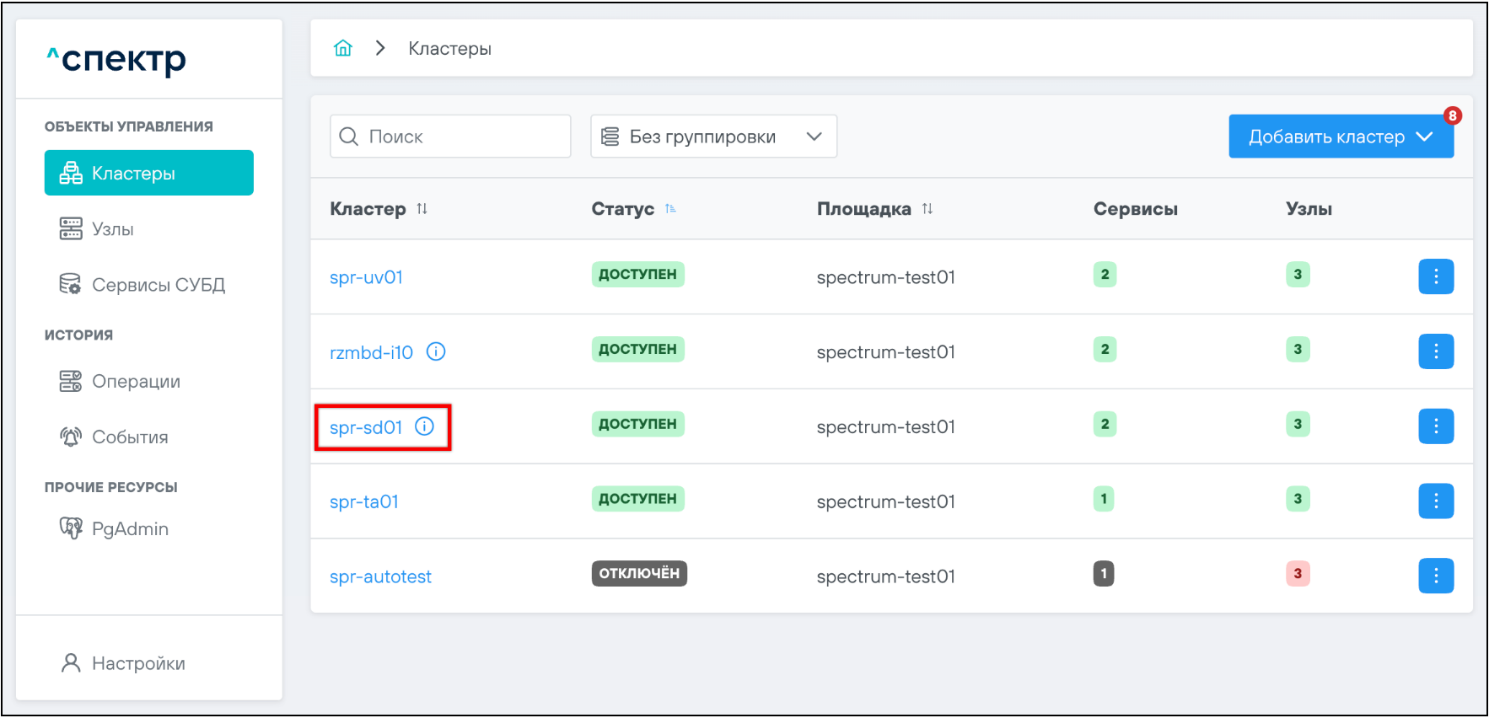
Task: Open События in the sidebar
Action: 129,437
